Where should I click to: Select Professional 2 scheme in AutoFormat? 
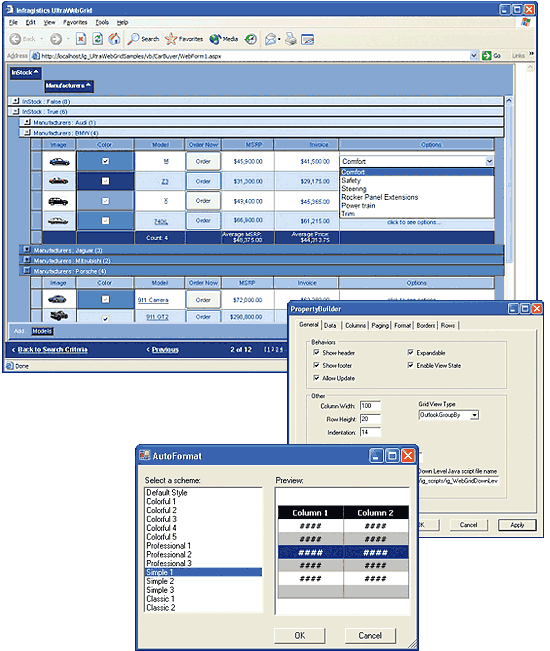point(203,554)
